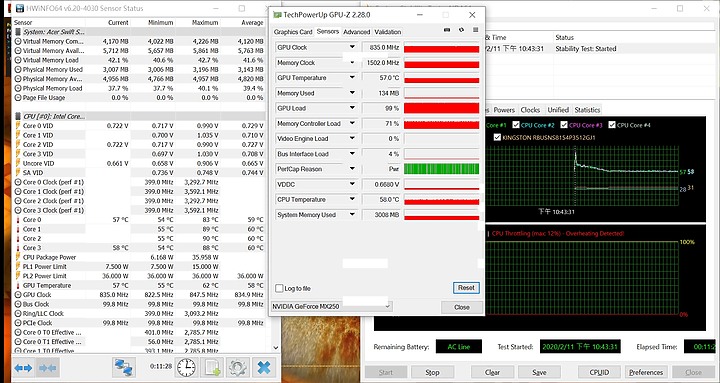Viewport: 720px width, 383px height.
Task: Switch to the Validation tab
Action: (388, 32)
